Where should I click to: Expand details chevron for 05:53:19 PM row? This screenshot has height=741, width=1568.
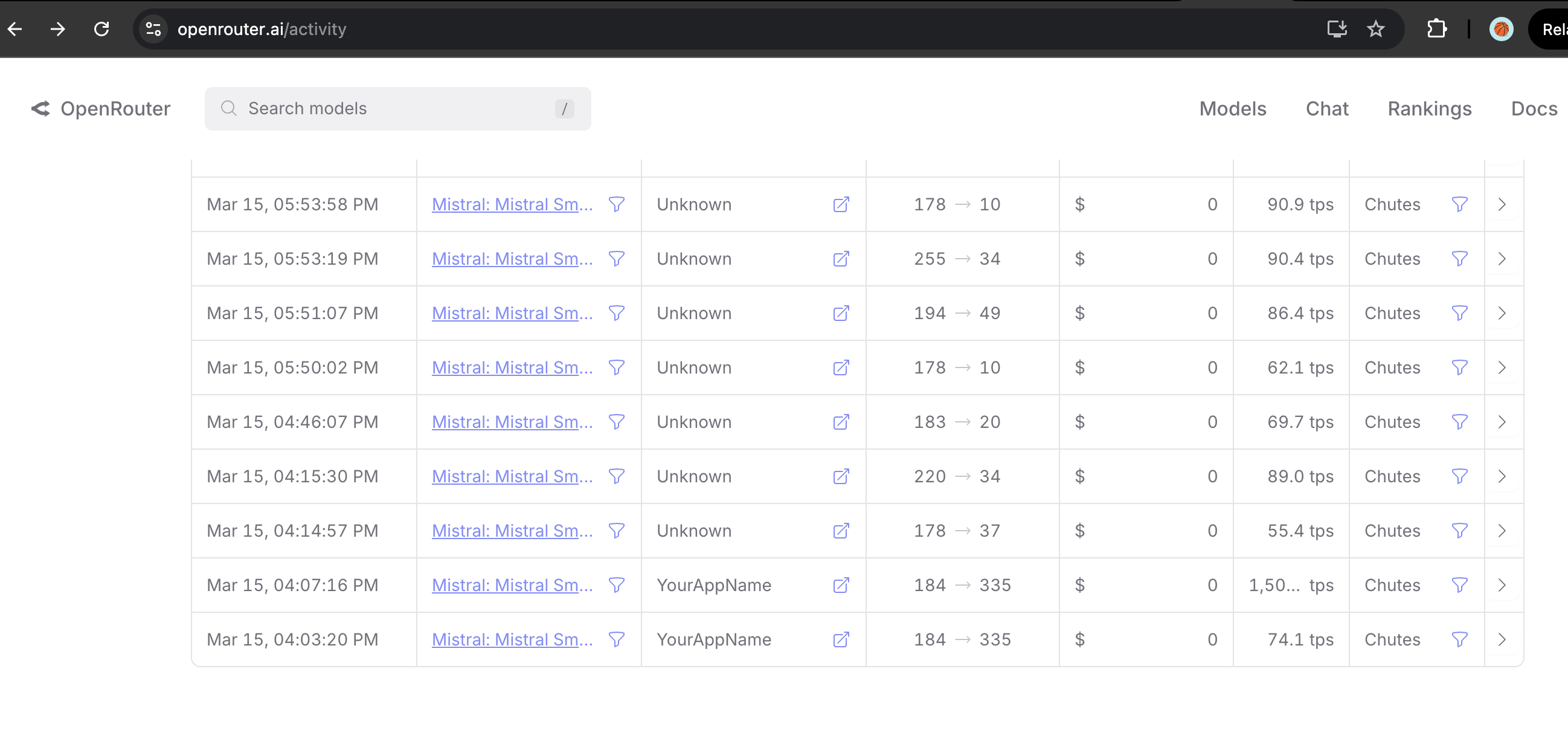(1502, 259)
